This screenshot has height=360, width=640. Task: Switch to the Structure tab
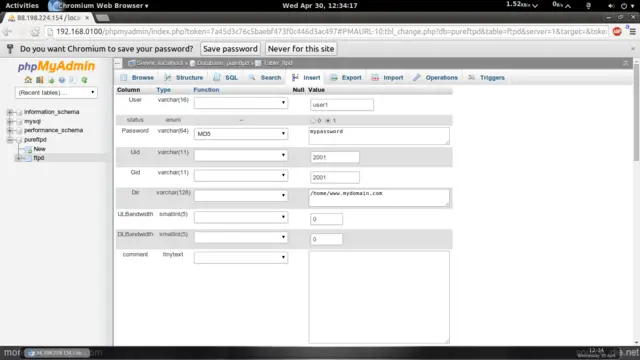(x=184, y=78)
